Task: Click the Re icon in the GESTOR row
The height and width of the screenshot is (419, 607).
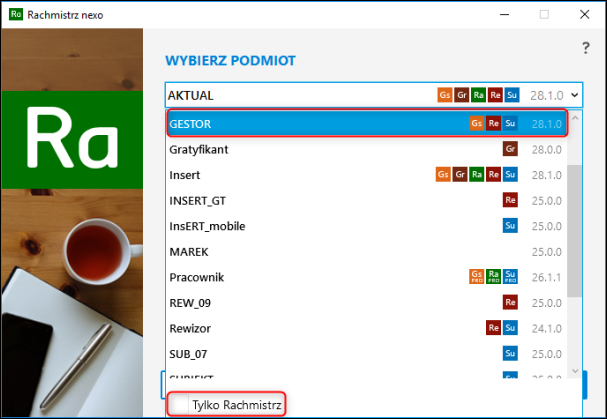Action: (493, 124)
